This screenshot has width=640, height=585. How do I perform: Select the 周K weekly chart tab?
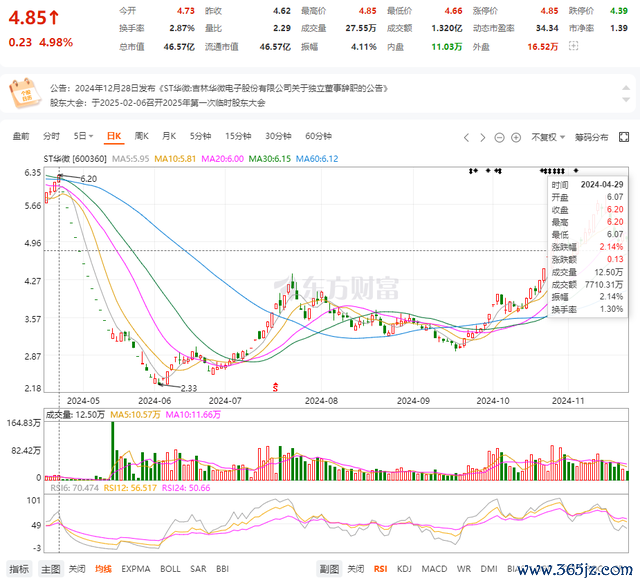142,136
